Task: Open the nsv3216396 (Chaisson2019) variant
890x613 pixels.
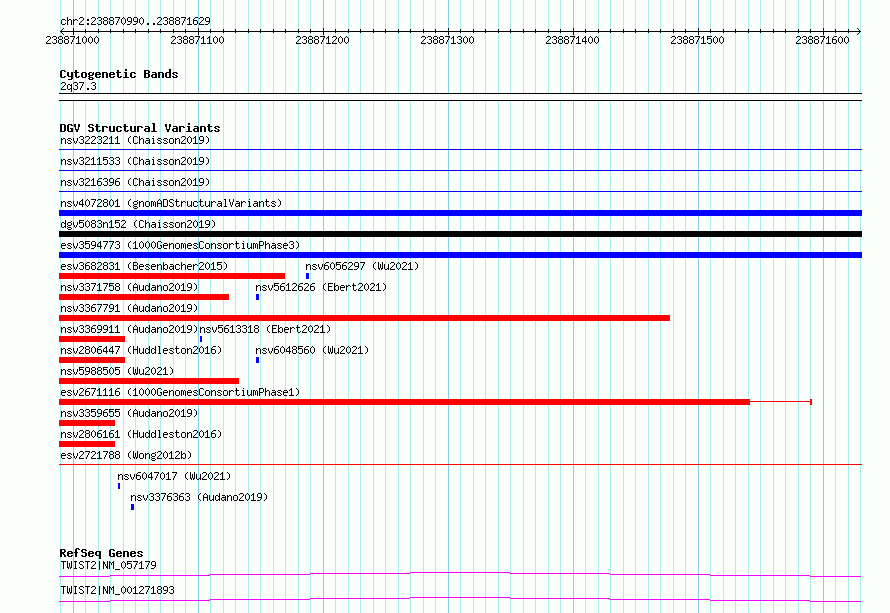Action: click(135, 182)
